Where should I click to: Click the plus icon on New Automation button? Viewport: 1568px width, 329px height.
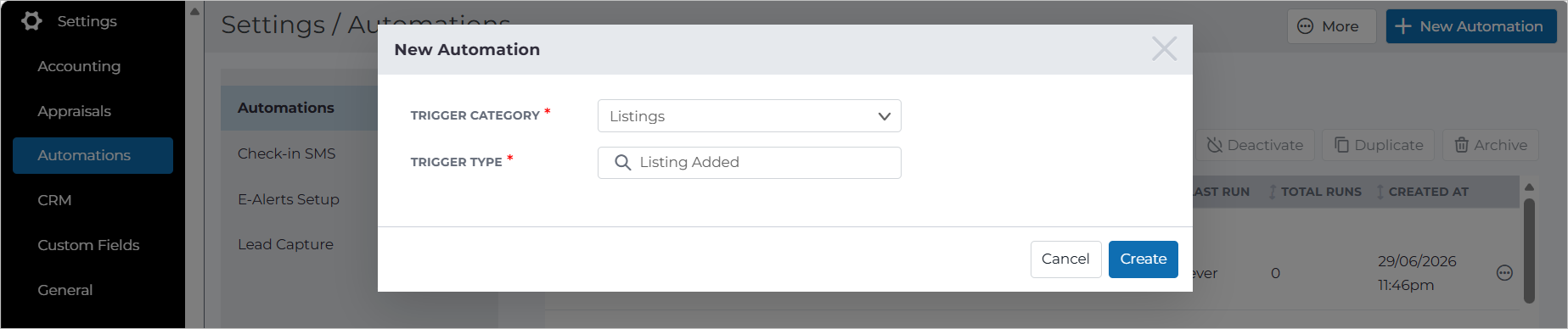tap(1403, 26)
